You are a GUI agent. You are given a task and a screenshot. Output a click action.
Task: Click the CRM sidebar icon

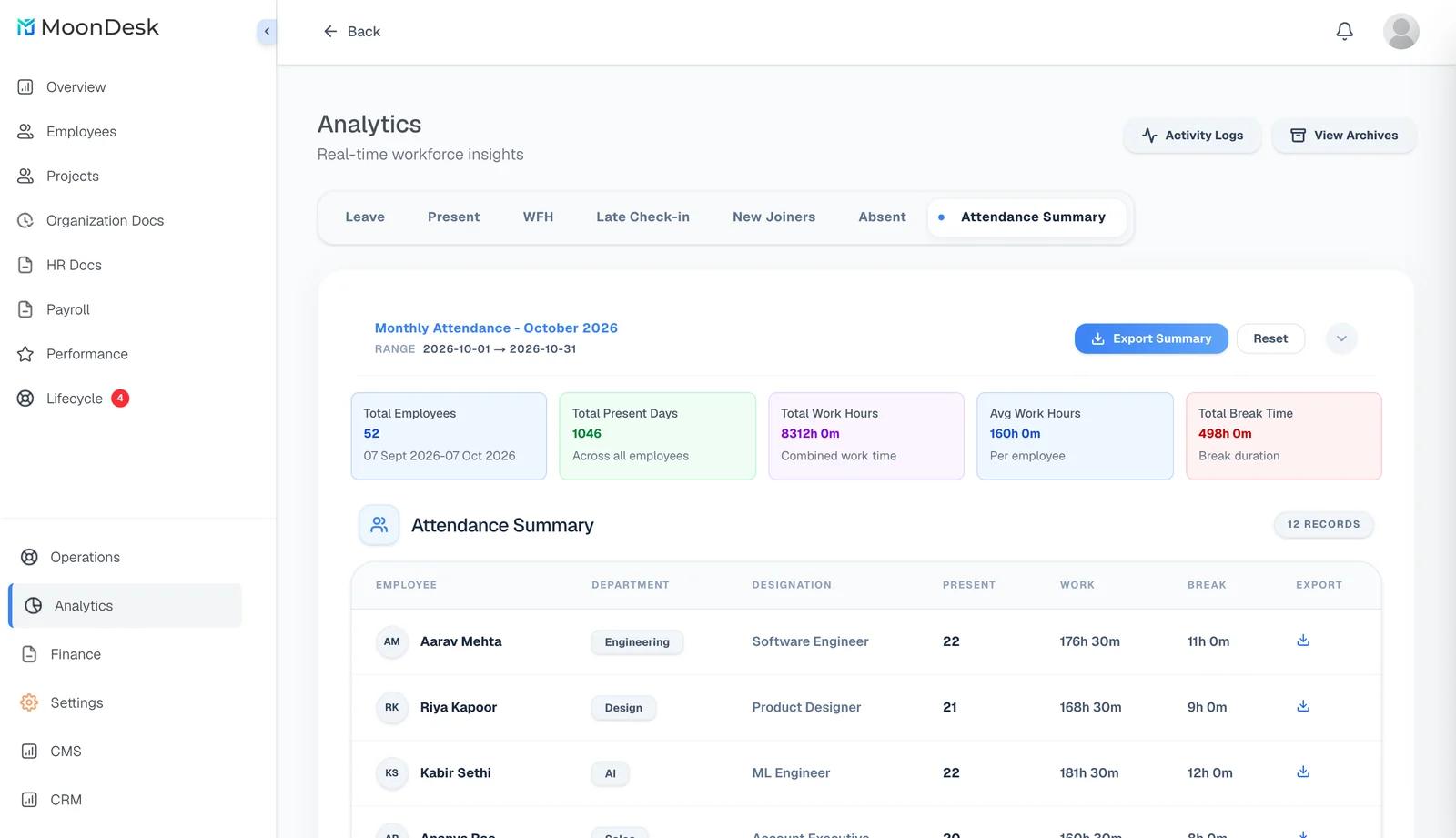[x=29, y=800]
